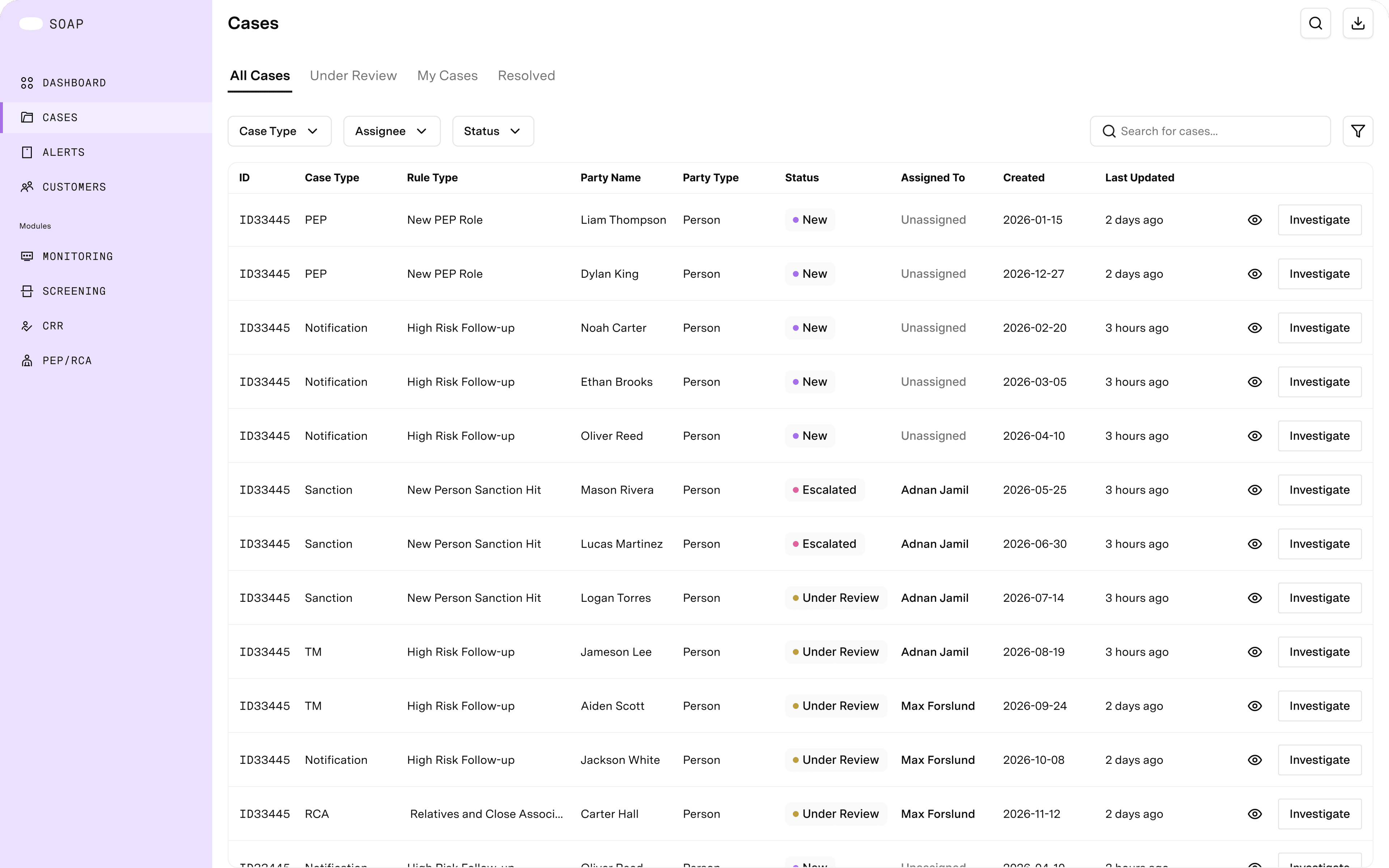Click the search icon in header
Viewport: 1389px width, 868px height.
point(1315,24)
